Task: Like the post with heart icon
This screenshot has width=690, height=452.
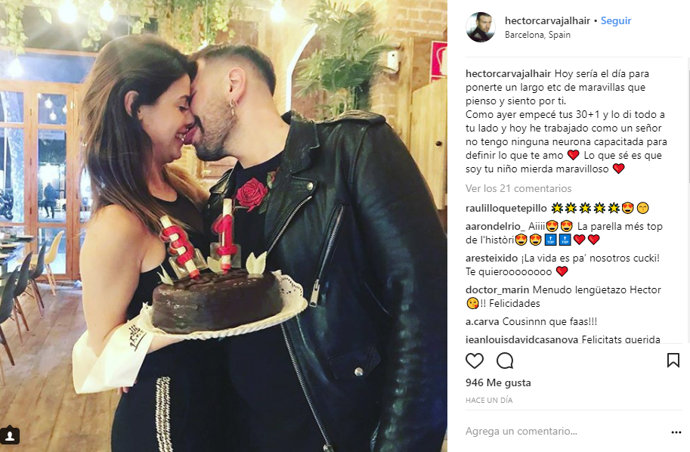Action: (x=474, y=360)
